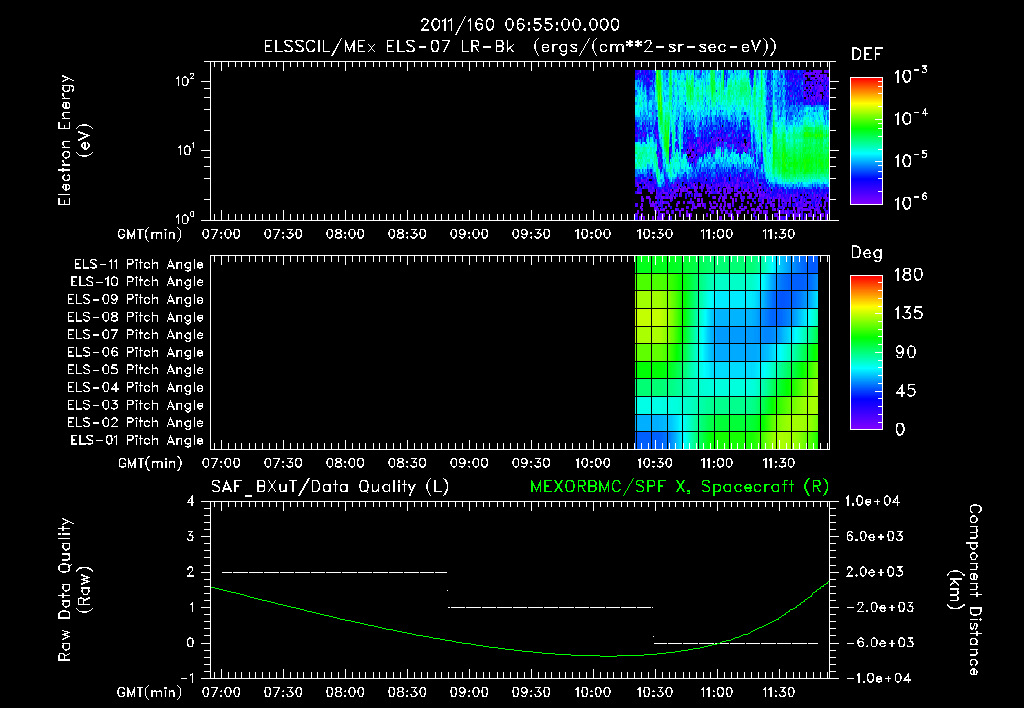The height and width of the screenshot is (708, 1024).
Task: Select 11:00 tick under the pitch angle panel
Action: [x=716, y=464]
